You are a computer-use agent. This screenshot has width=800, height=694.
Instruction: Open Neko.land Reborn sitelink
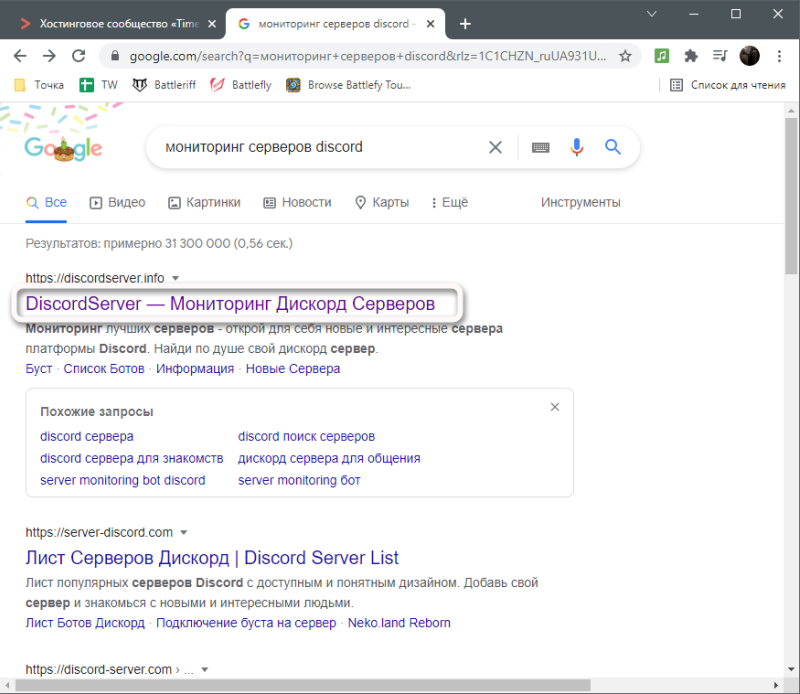click(399, 623)
